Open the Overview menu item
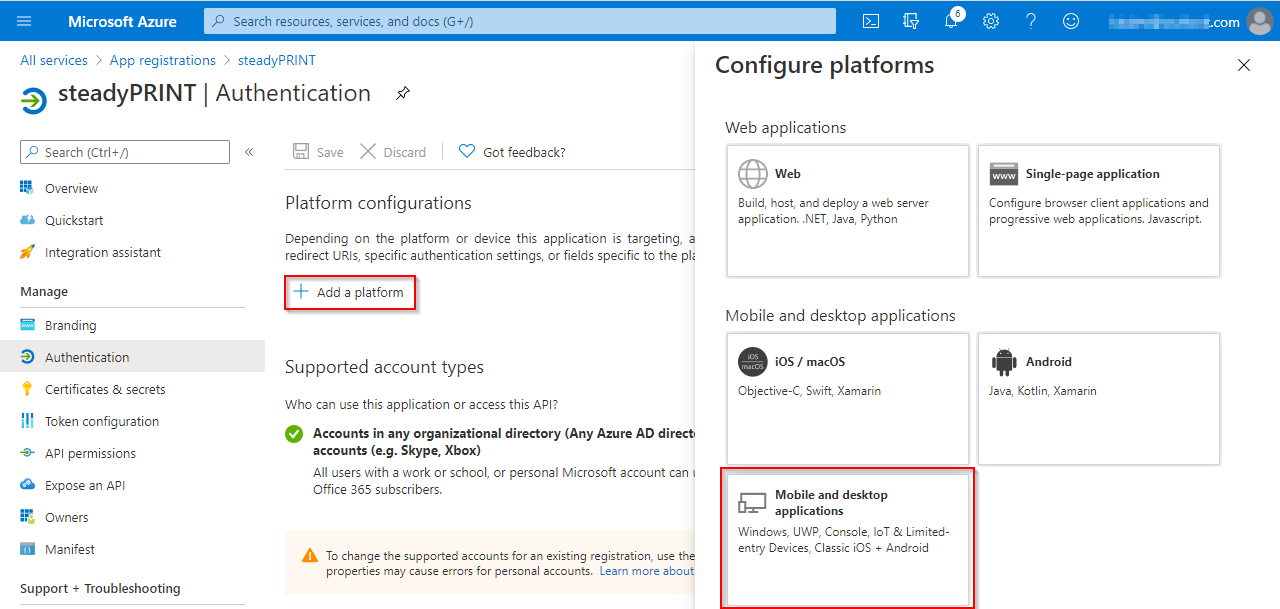 coord(71,188)
